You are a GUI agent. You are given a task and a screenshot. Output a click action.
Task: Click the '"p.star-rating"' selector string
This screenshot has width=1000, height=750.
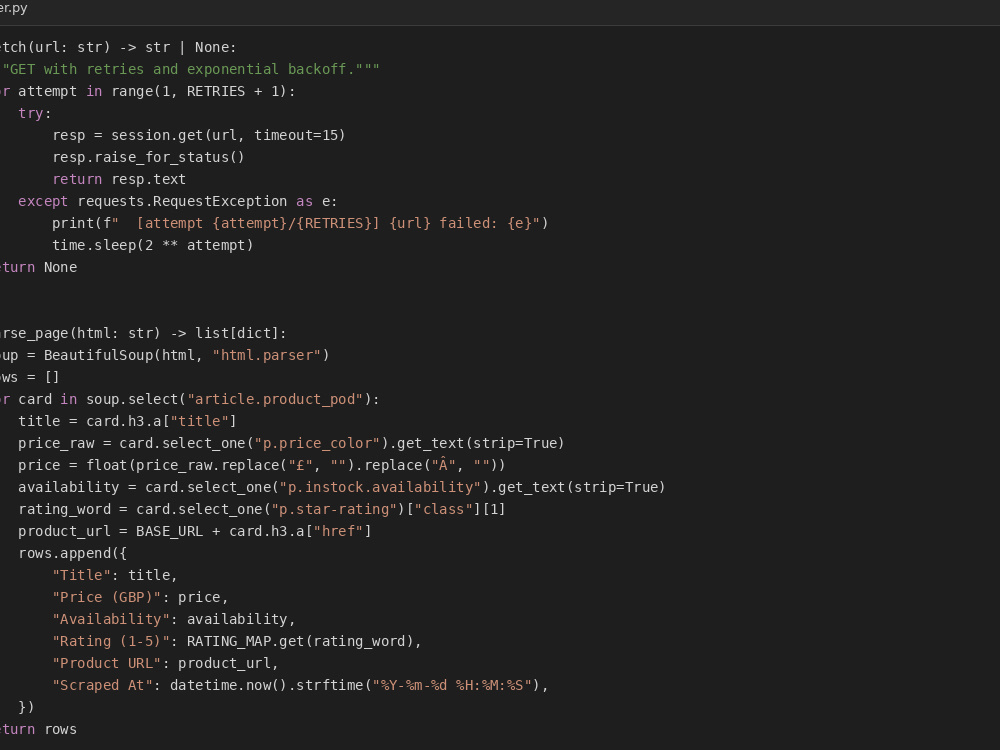(334, 509)
